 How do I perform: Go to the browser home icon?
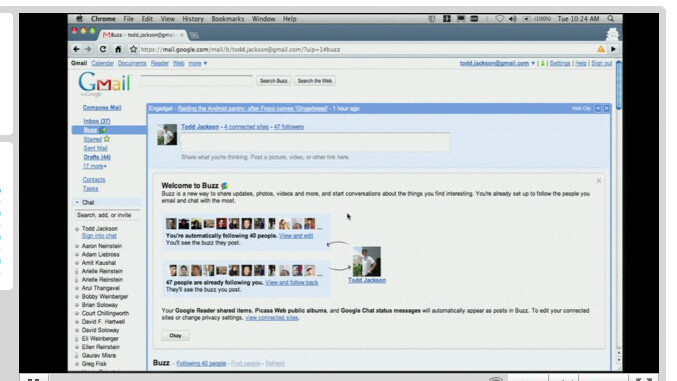coord(118,49)
